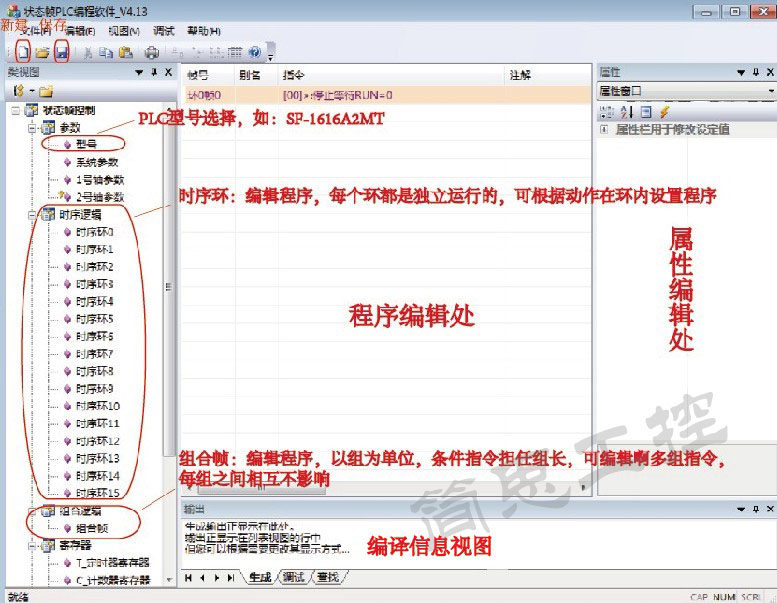
Task: Create a new file with the New icon
Action: click(x=23, y=52)
